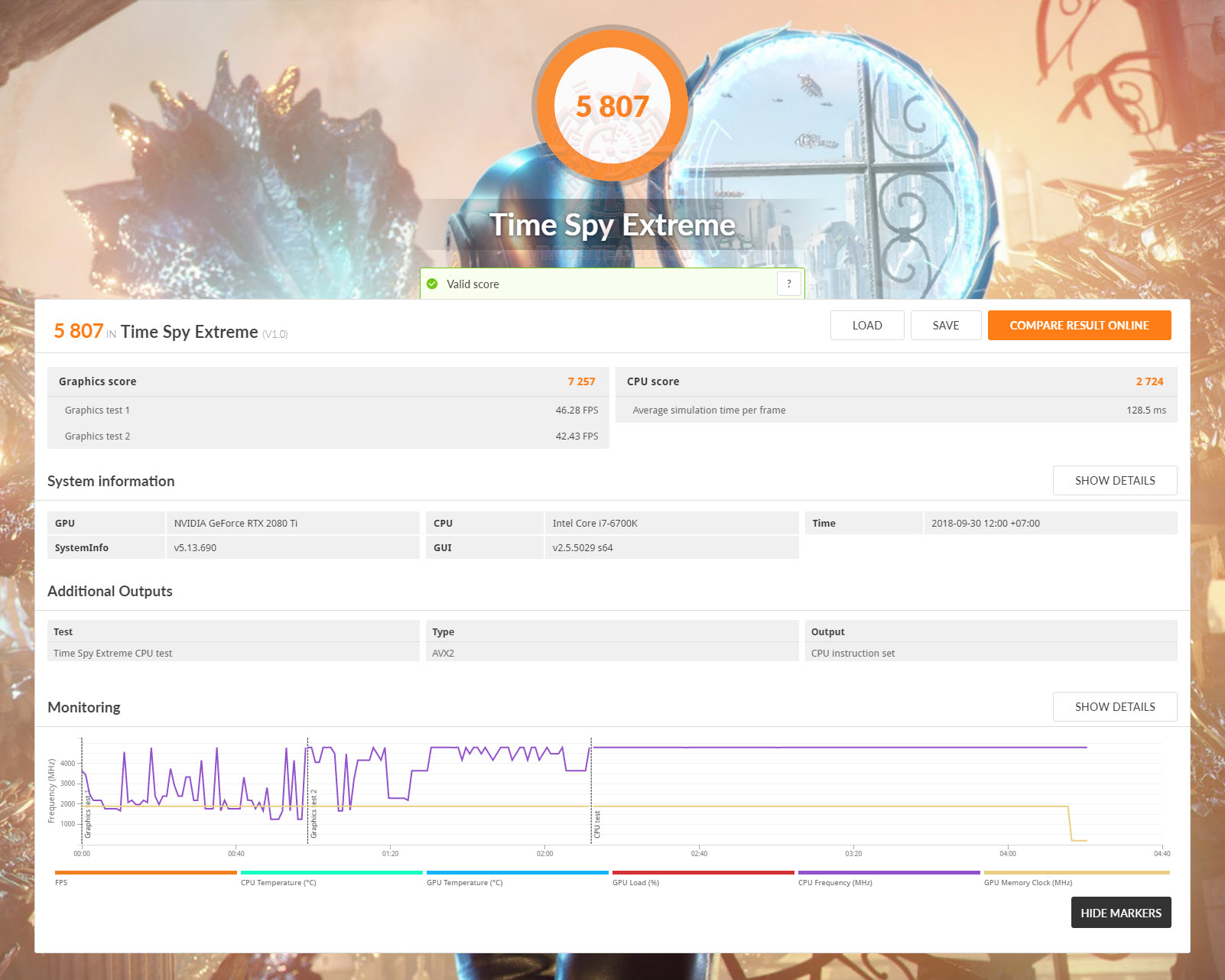Click the LOAD button
This screenshot has height=980, width=1225.
pyautogui.click(x=867, y=326)
